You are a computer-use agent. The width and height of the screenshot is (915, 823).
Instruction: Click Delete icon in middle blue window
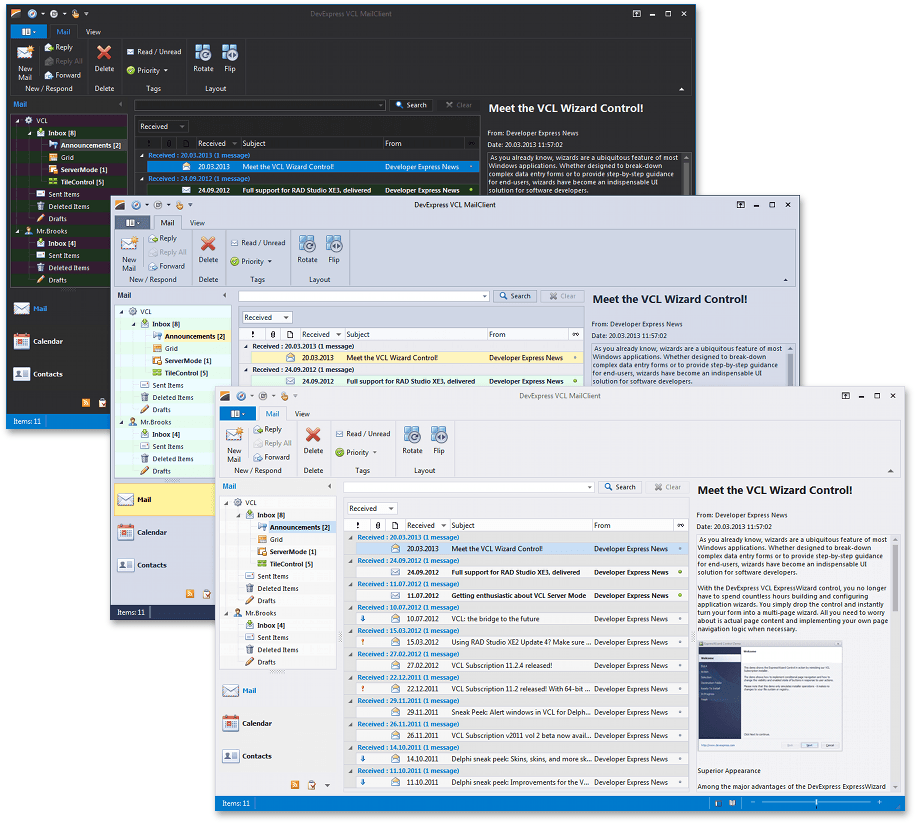coord(208,243)
